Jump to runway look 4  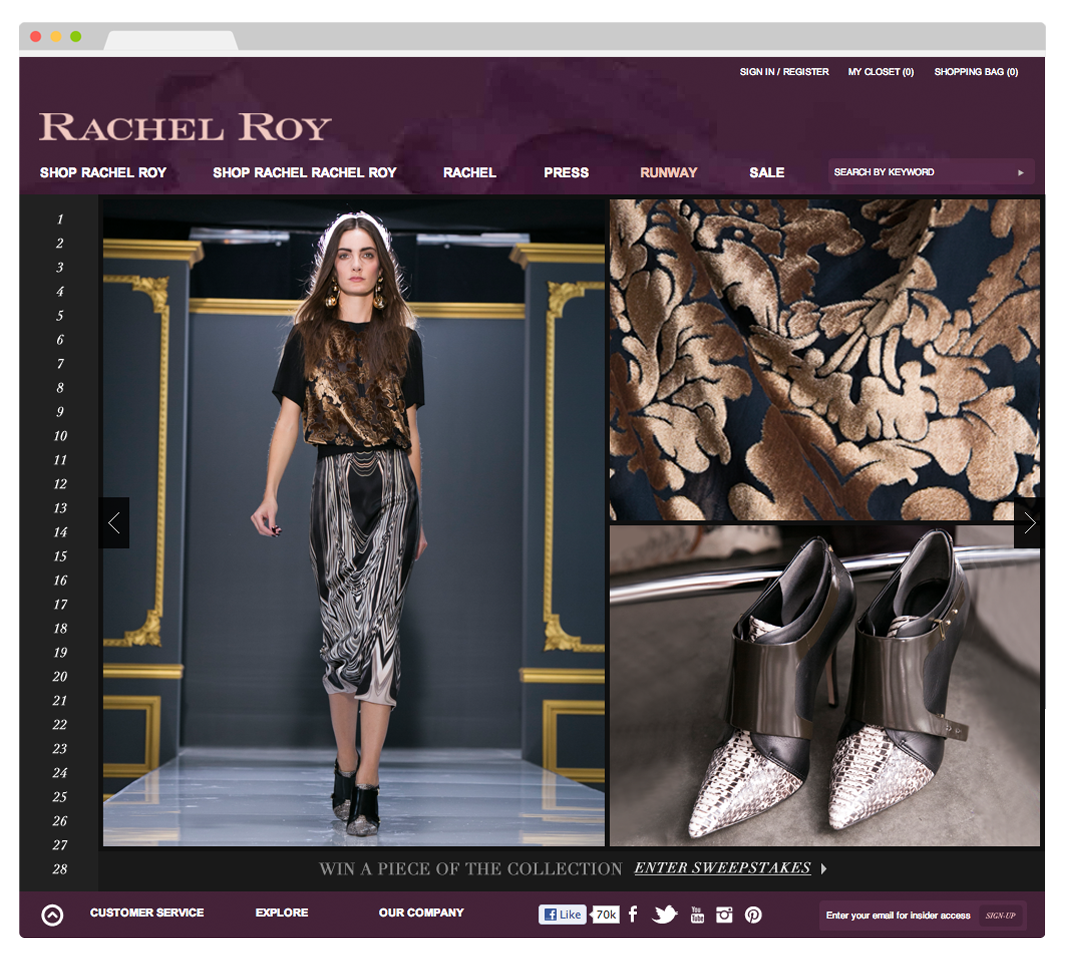click(x=60, y=291)
